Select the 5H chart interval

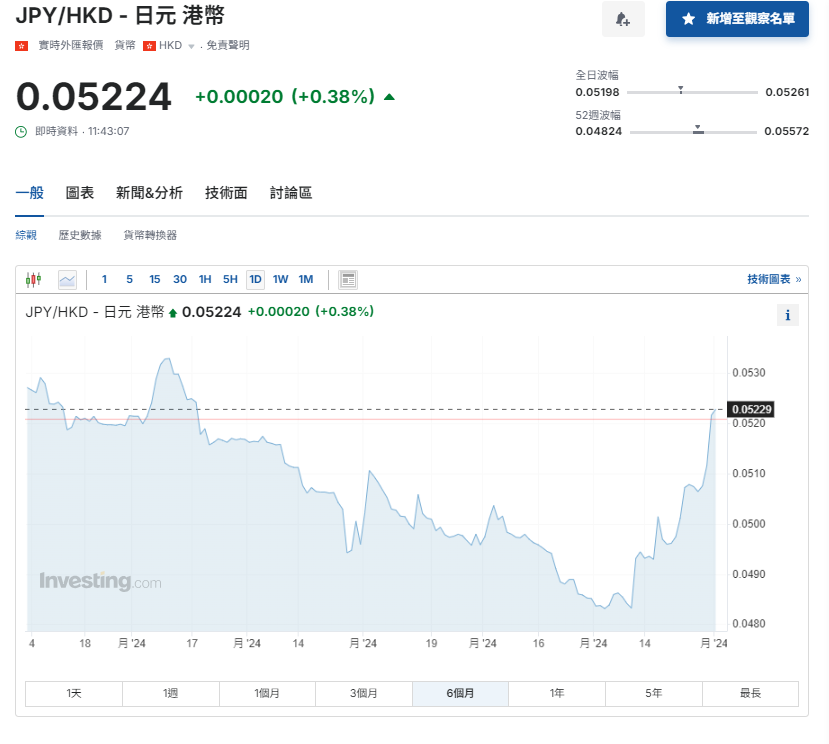[x=230, y=280]
